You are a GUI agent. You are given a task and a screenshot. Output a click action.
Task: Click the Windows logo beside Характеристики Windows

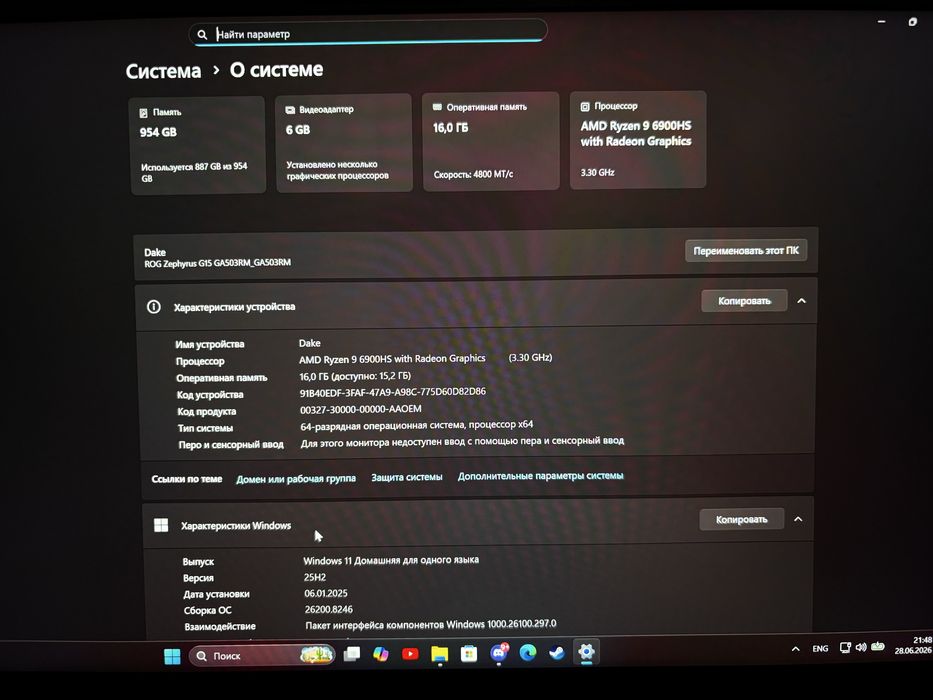click(161, 525)
